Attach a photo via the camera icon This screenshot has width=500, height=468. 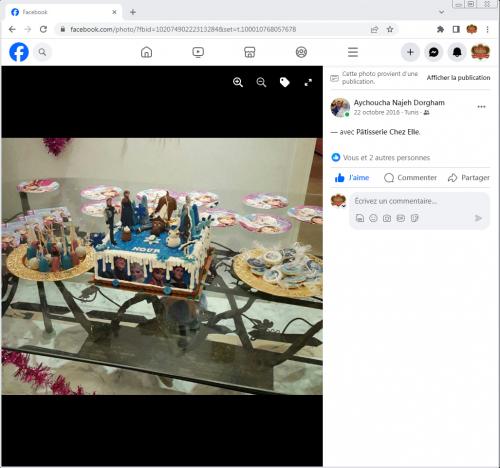(387, 218)
